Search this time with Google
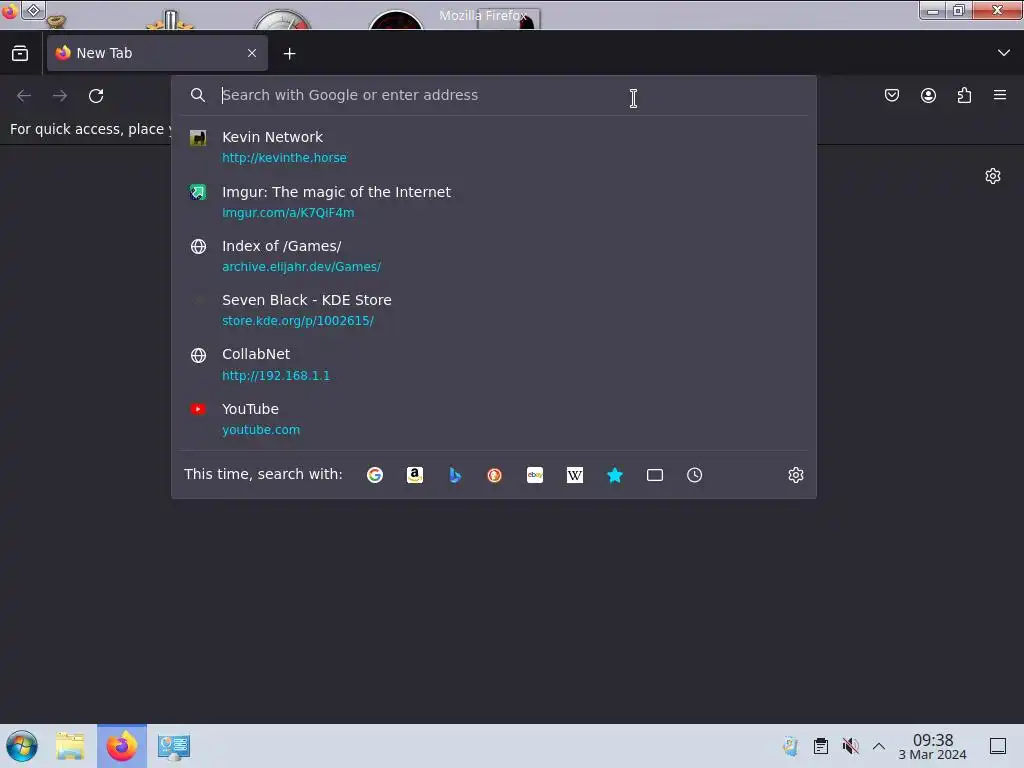Screen dimensions: 1024x768 pos(375,475)
